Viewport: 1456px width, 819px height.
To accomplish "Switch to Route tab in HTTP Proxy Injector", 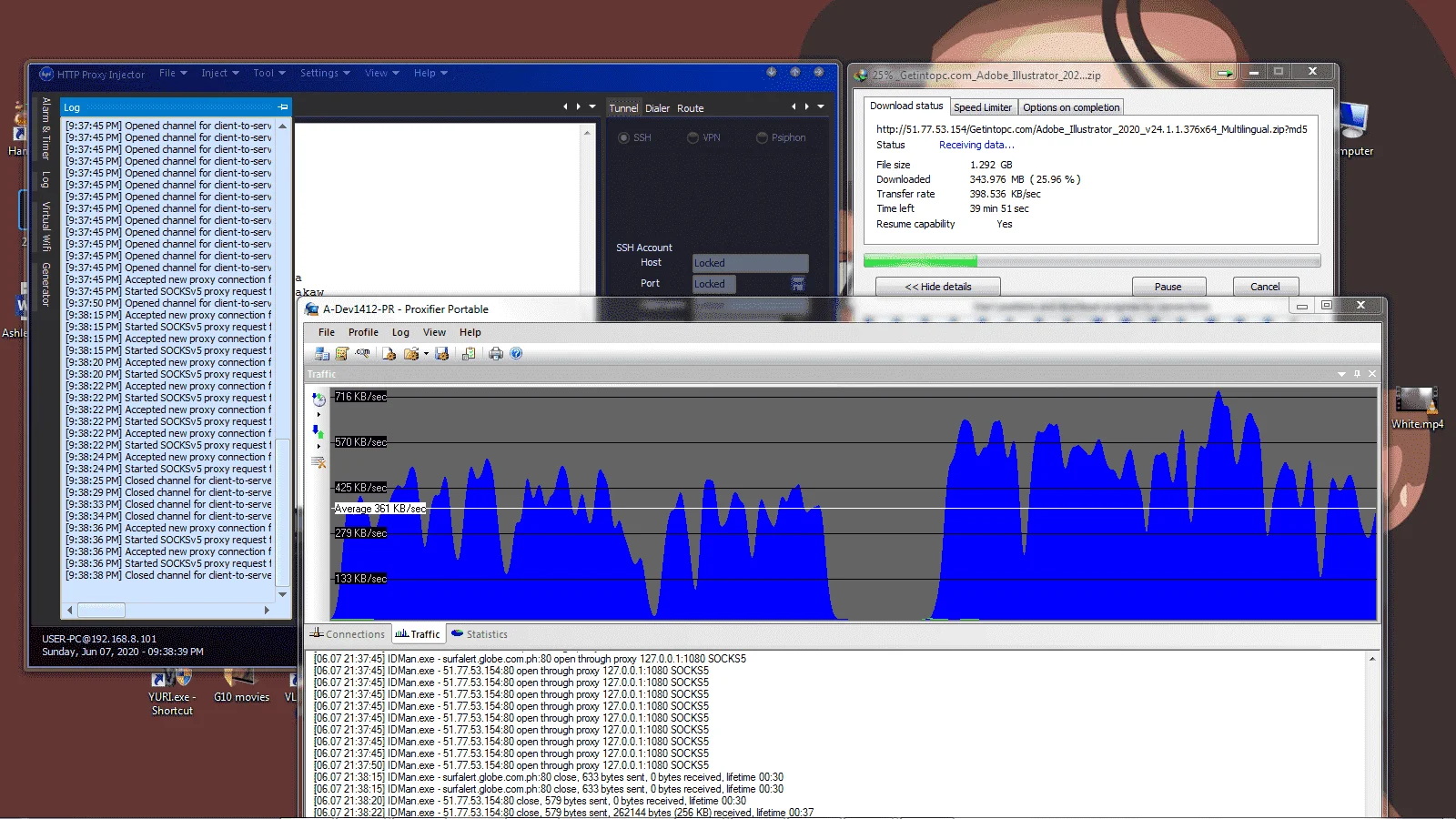I will pyautogui.click(x=690, y=107).
